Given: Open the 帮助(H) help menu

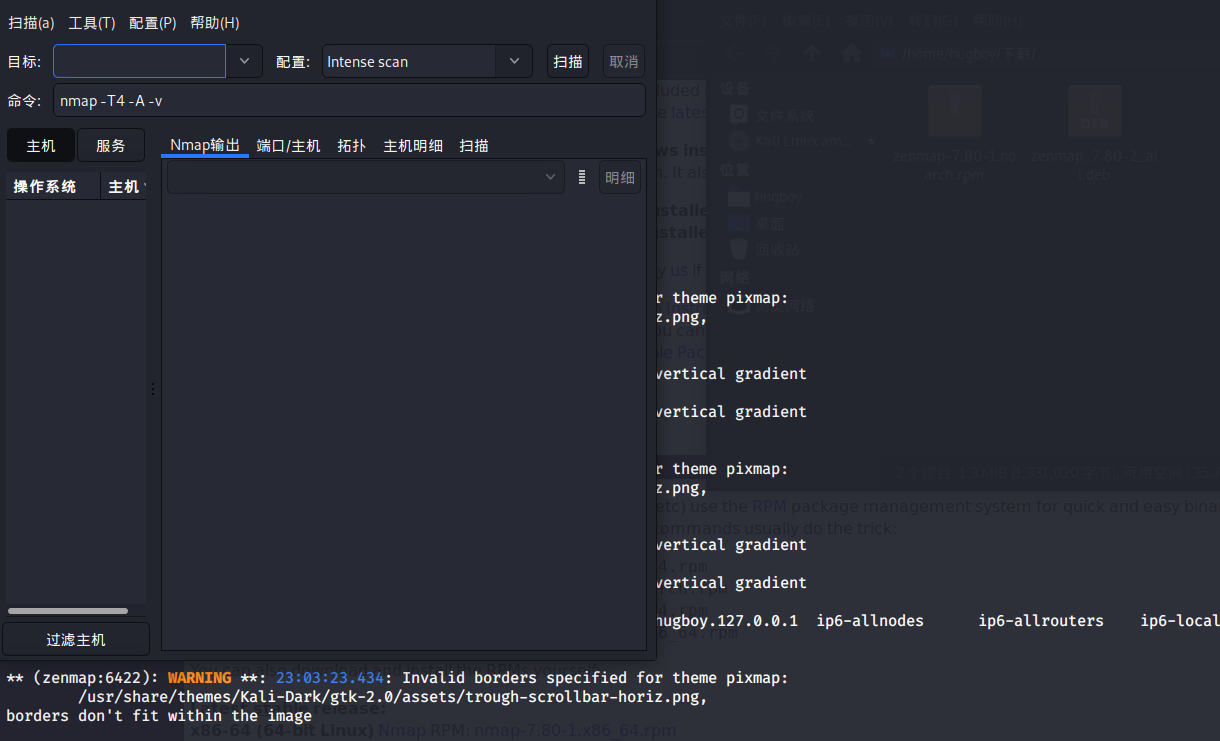Looking at the screenshot, I should click(213, 22).
